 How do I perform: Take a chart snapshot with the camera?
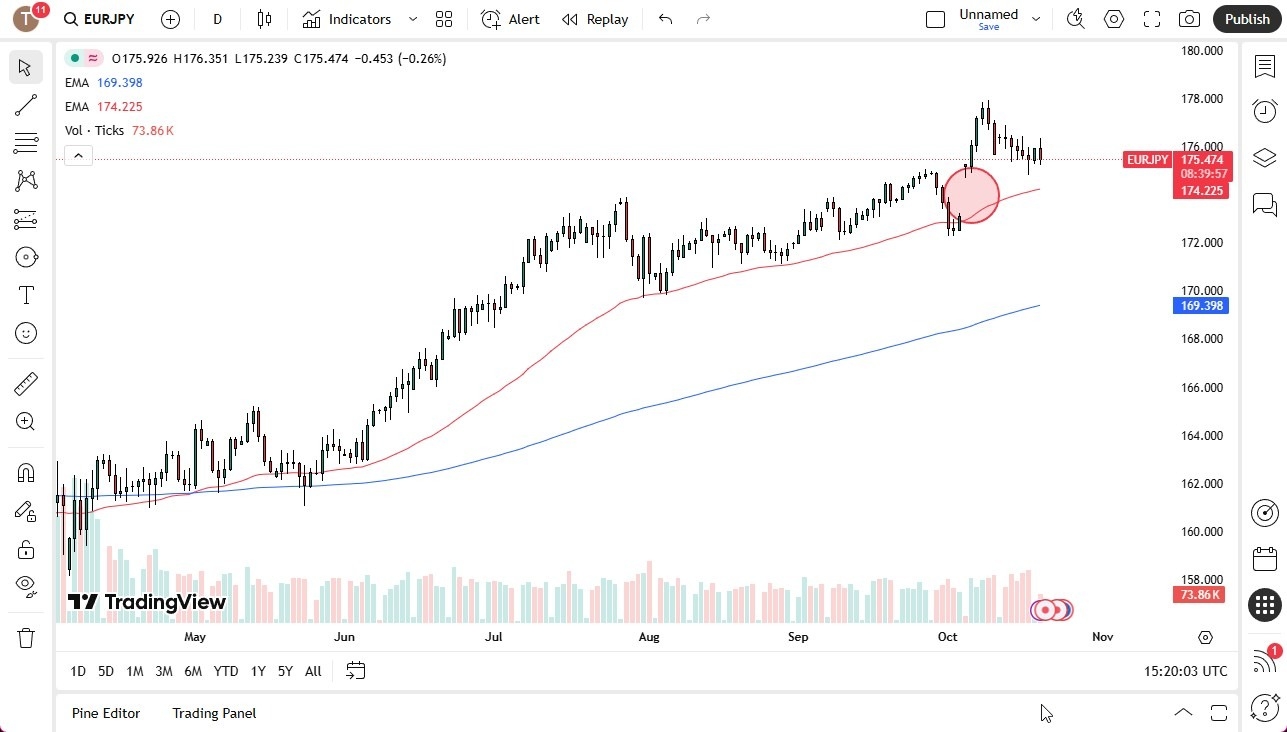tap(1189, 18)
